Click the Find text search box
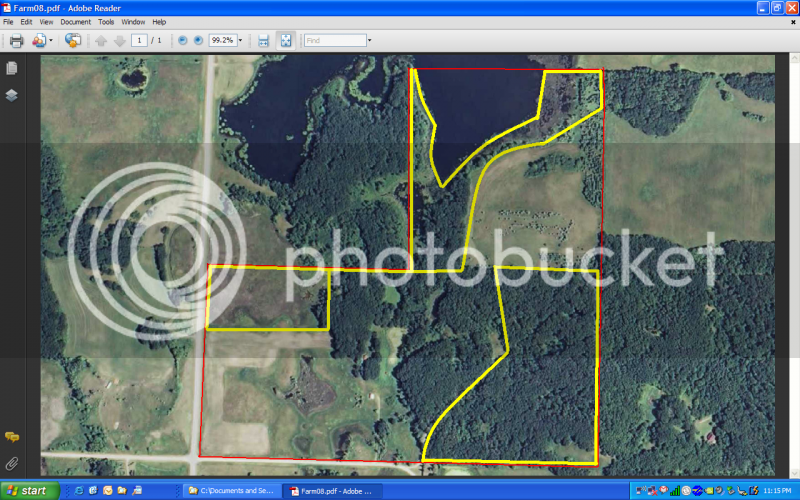Image resolution: width=800 pixels, height=500 pixels. coord(335,40)
